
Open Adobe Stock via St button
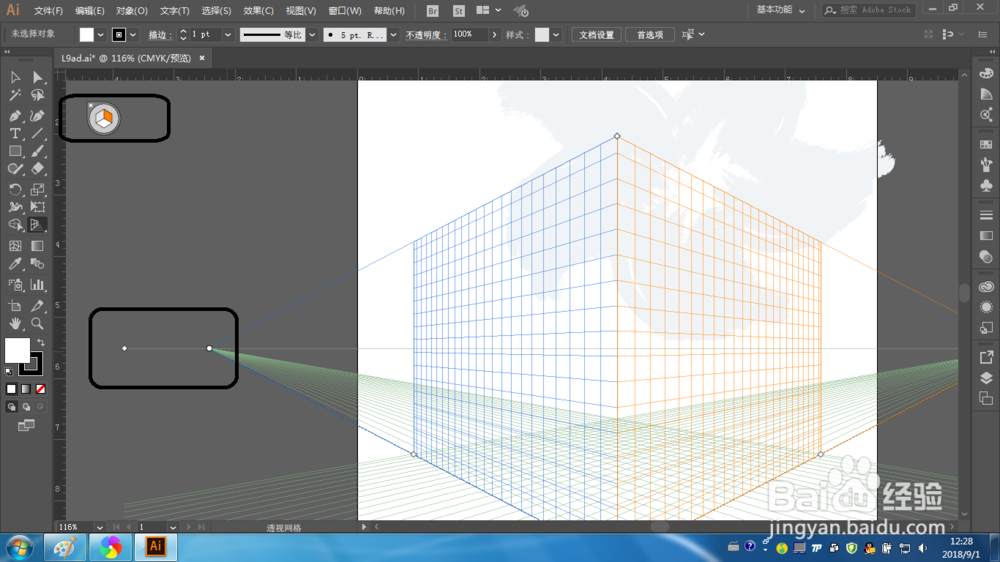coord(459,11)
